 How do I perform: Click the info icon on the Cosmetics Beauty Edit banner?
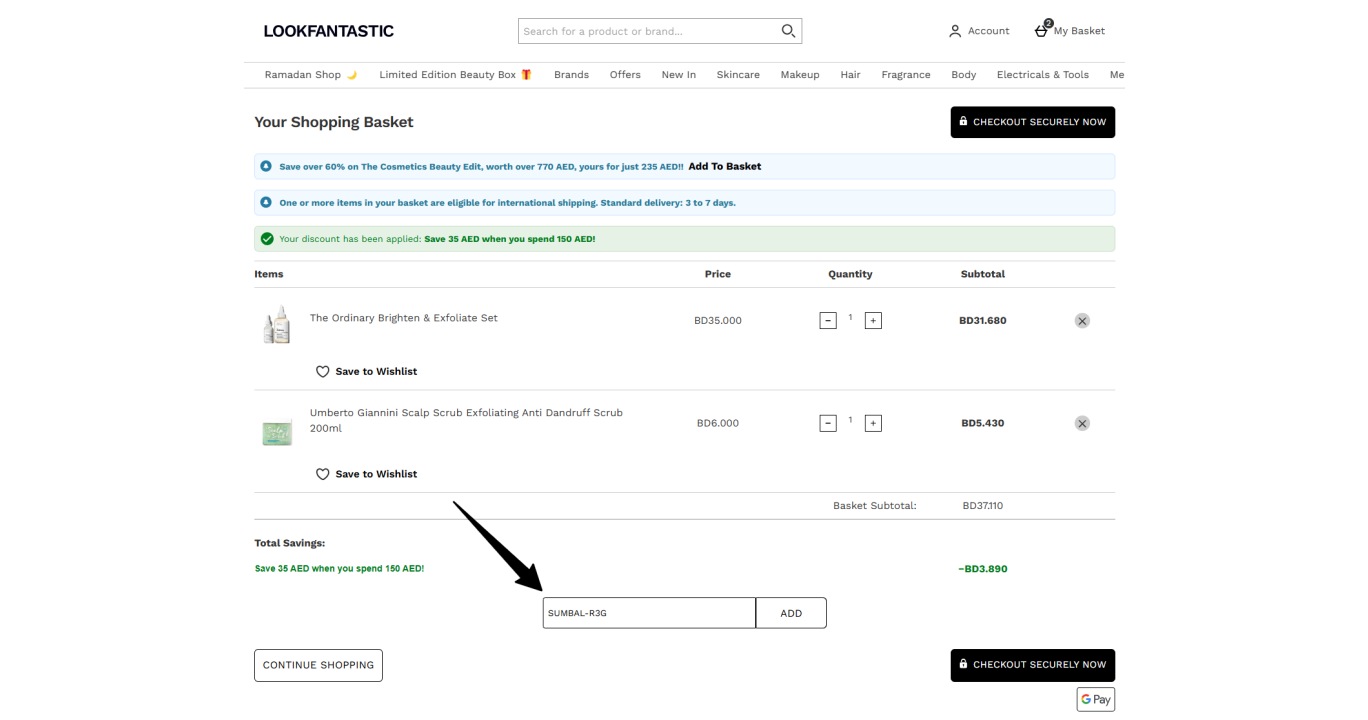[x=266, y=166]
